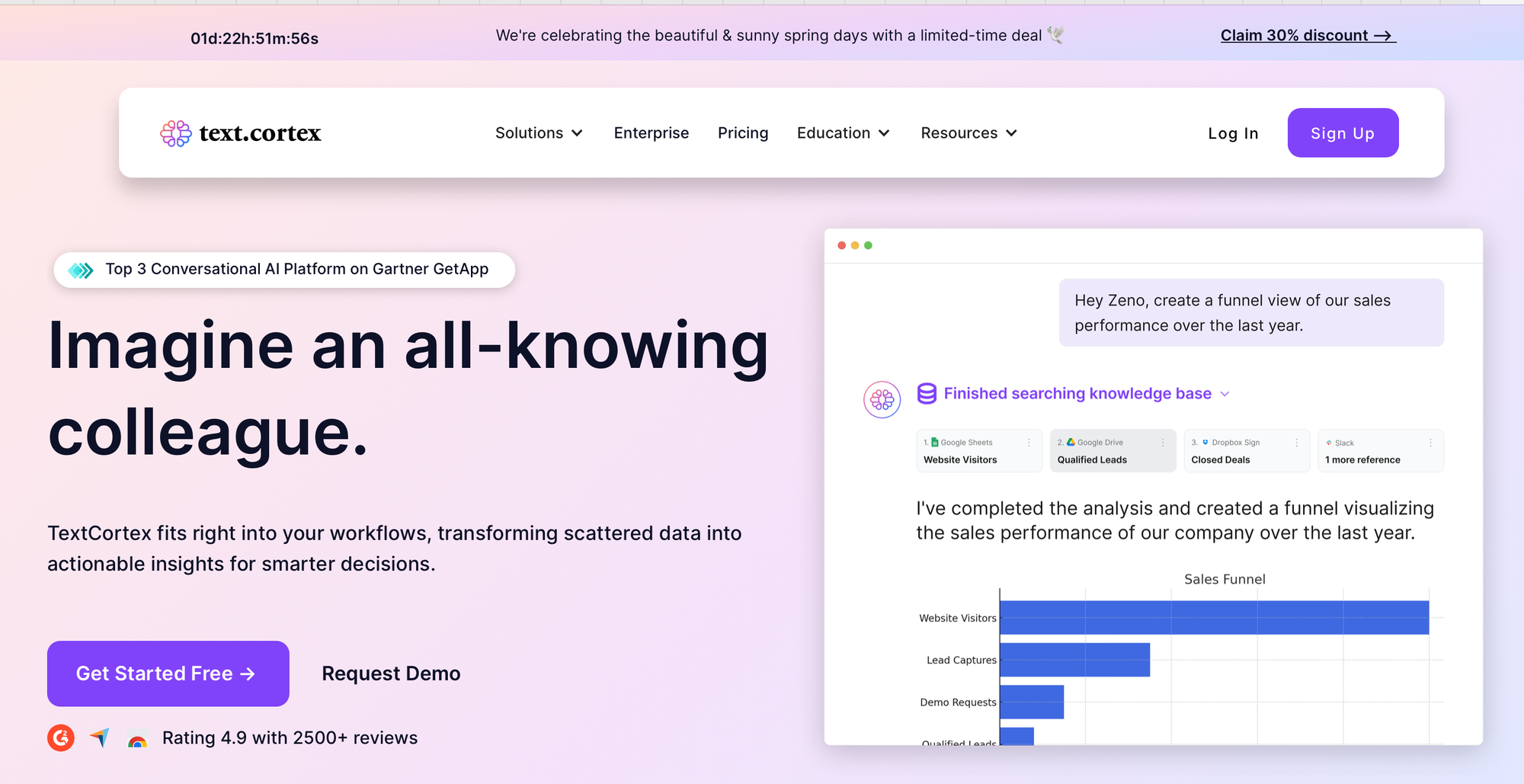Click the 'Hey Zeno, create a funnel view' message

[x=1251, y=312]
